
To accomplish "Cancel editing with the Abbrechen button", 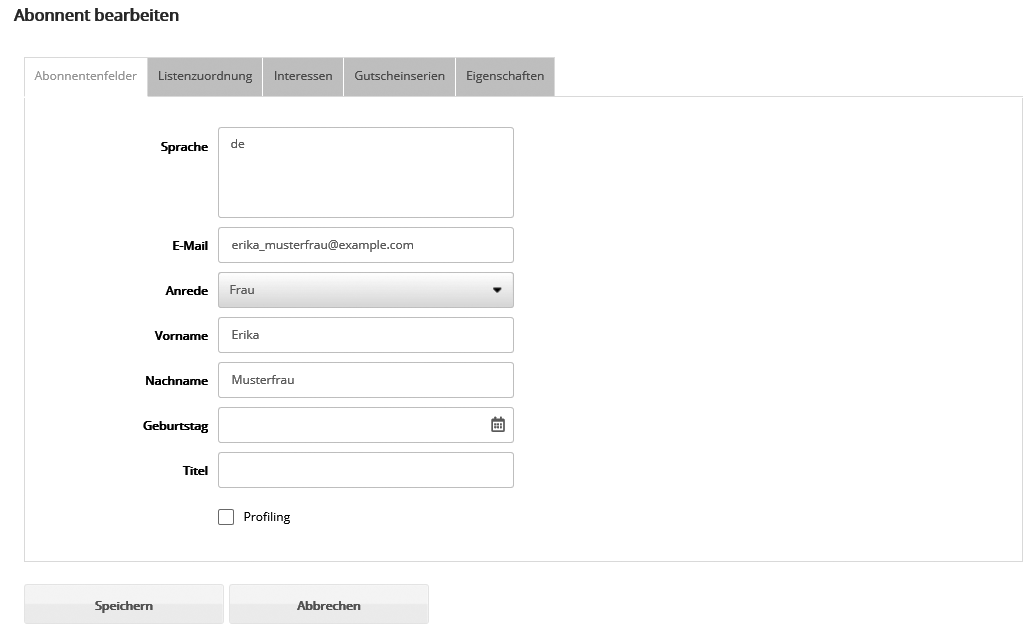I will click(x=328, y=605).
